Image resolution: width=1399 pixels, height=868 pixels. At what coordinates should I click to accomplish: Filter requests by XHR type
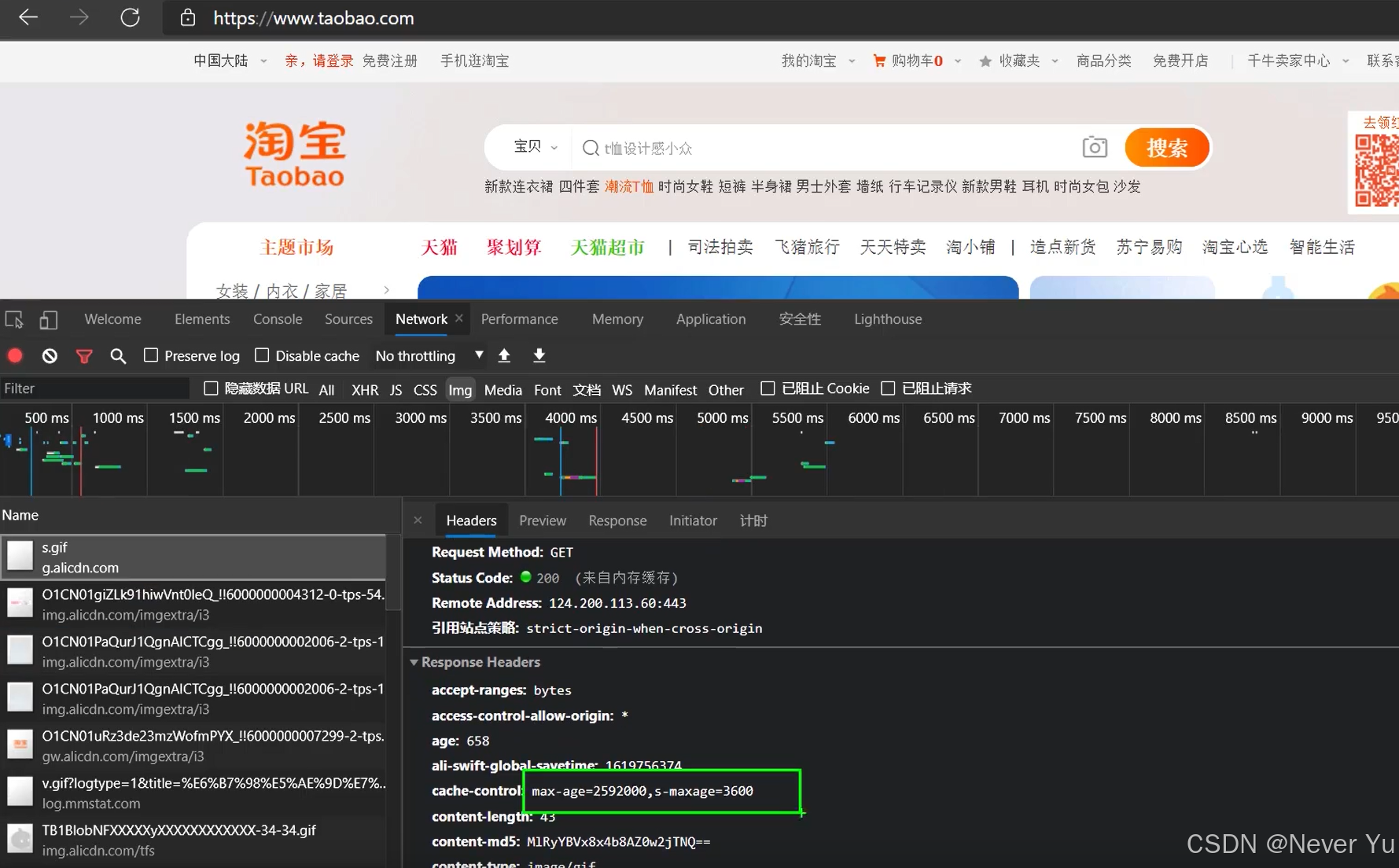pyautogui.click(x=365, y=389)
